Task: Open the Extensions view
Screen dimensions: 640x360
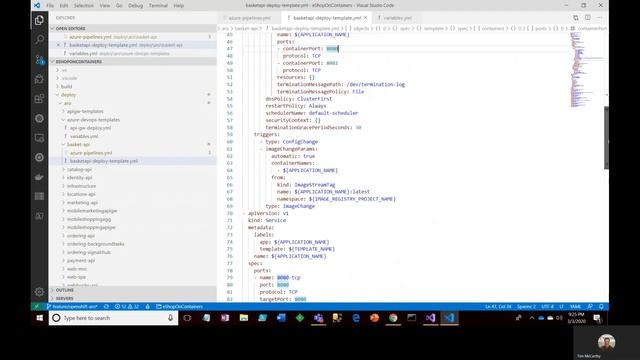Action: (x=39, y=98)
